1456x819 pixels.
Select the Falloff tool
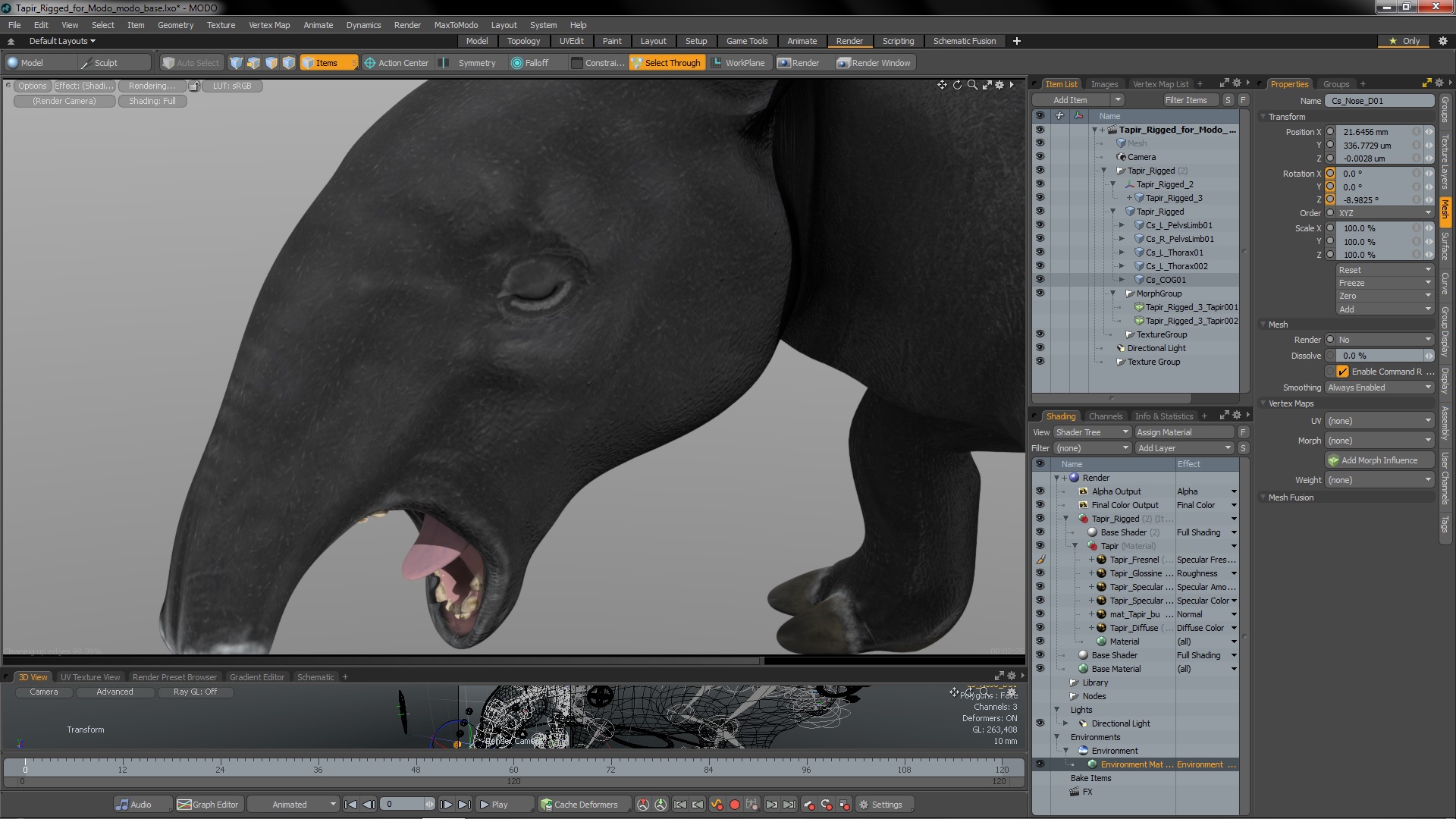coord(529,63)
